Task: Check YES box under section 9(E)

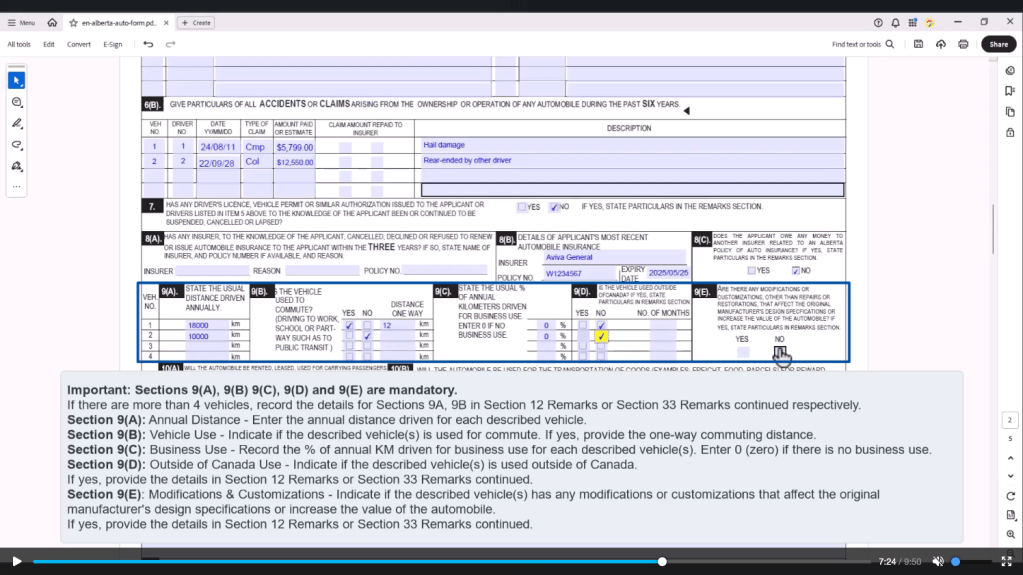Action: (743, 352)
